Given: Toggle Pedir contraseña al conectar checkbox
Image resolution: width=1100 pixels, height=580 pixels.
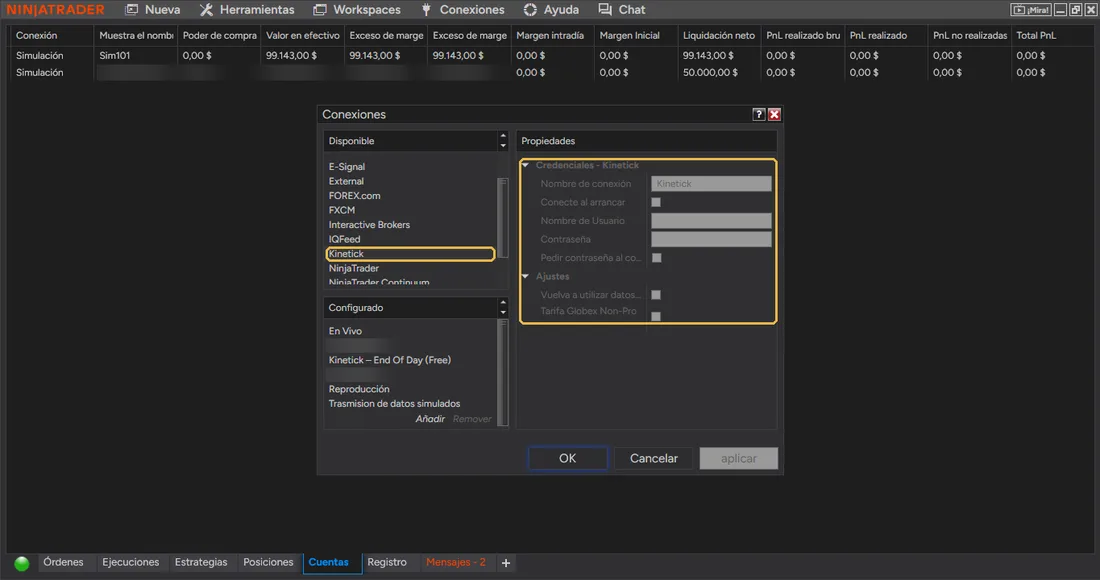Looking at the screenshot, I should click(657, 258).
